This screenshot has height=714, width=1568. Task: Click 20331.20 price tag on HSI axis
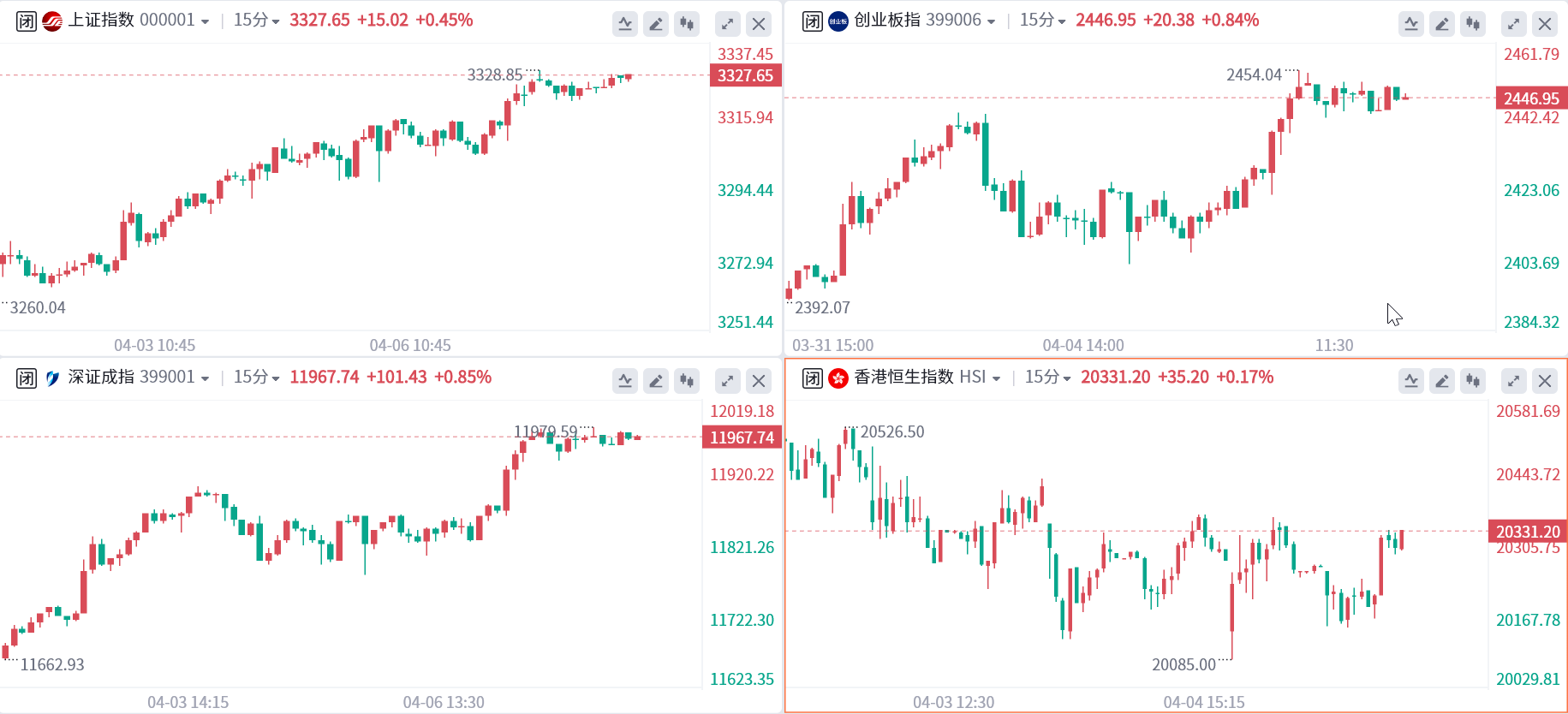(x=1528, y=532)
